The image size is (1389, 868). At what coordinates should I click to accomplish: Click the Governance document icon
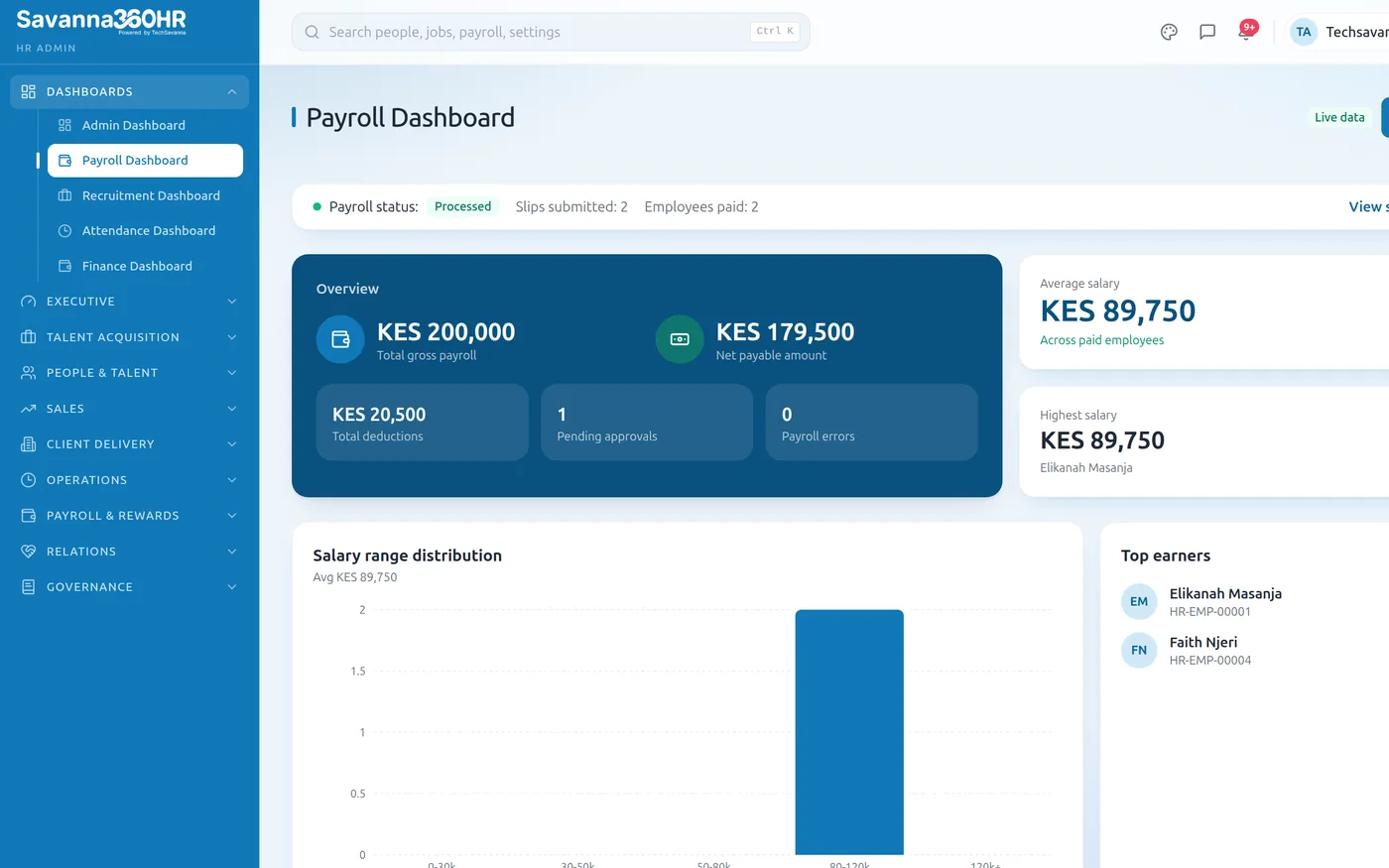pos(28,587)
